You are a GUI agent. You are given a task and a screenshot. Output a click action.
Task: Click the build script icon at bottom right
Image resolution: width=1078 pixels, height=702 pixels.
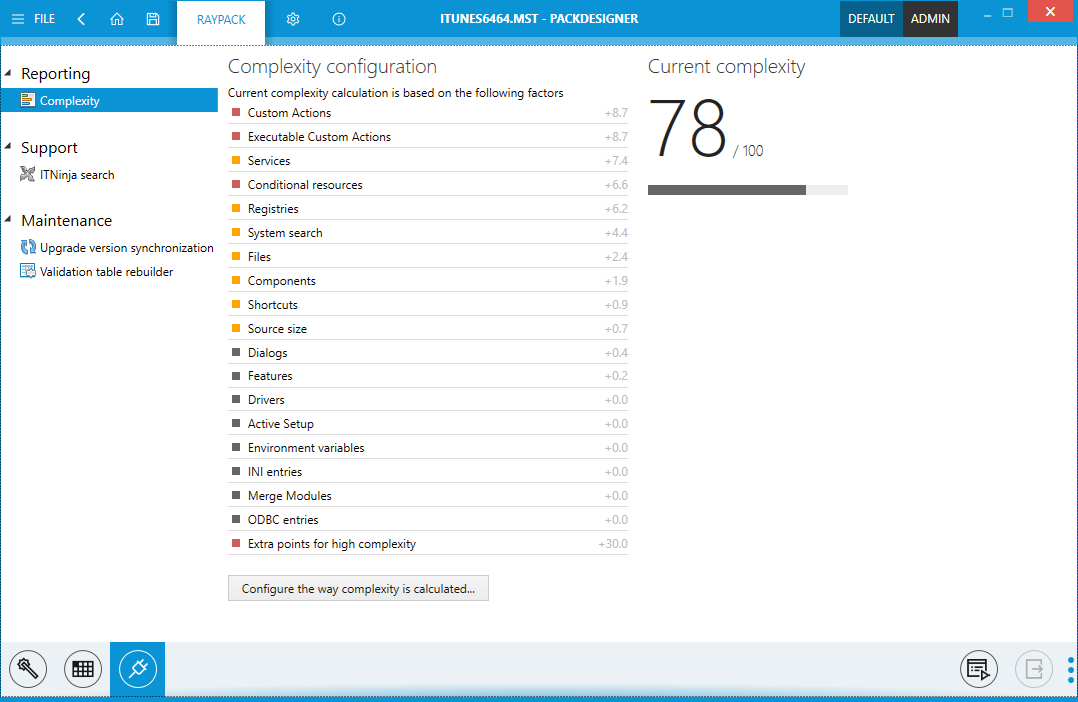pos(978,669)
